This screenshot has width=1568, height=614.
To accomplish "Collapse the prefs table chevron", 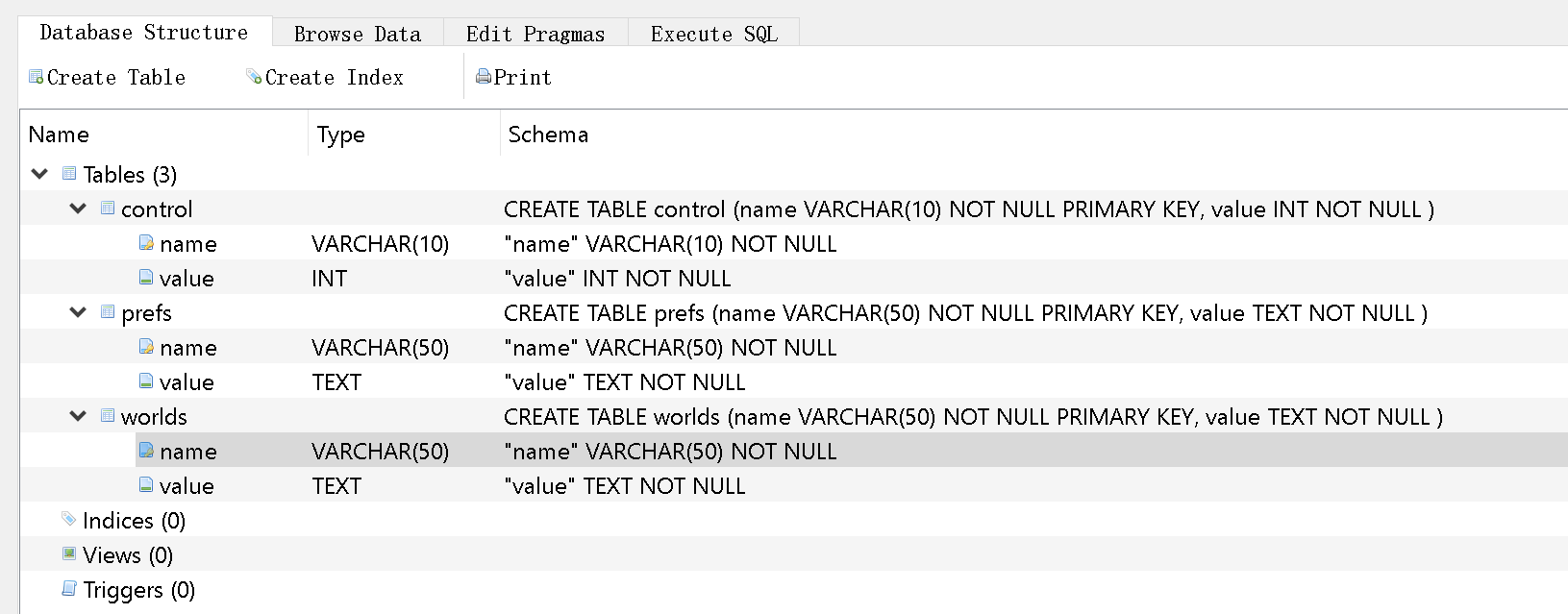I will (x=78, y=312).
